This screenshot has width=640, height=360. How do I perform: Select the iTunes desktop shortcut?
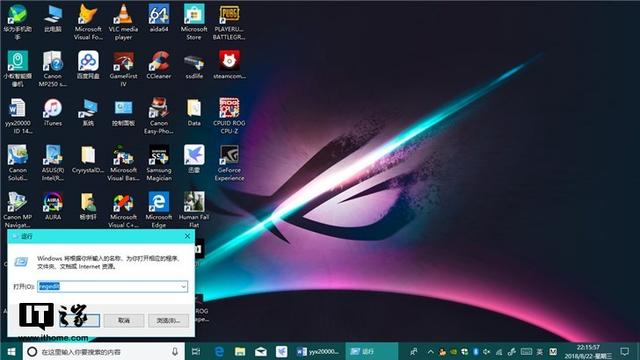point(53,112)
